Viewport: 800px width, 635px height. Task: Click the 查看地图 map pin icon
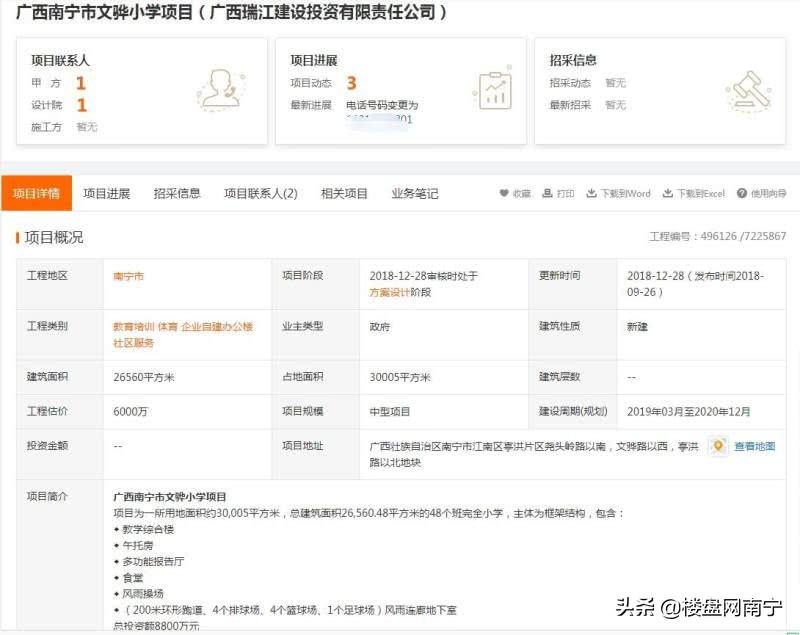pyautogui.click(x=717, y=447)
